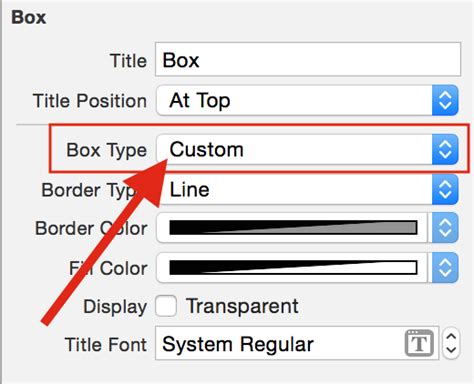Focus the Title text field containing Box
Viewport: 474px width, 384px height.
pos(308,60)
